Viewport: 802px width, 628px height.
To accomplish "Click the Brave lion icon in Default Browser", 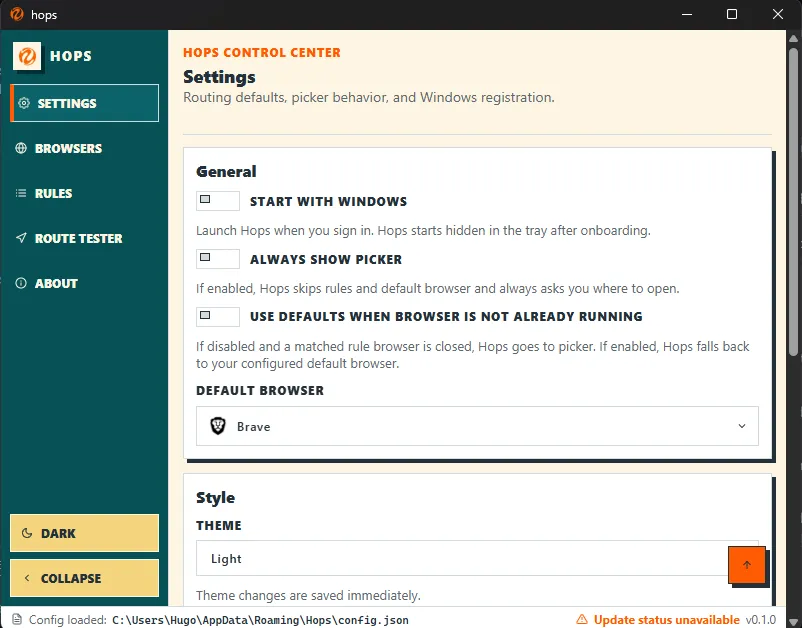I will pyautogui.click(x=218, y=426).
